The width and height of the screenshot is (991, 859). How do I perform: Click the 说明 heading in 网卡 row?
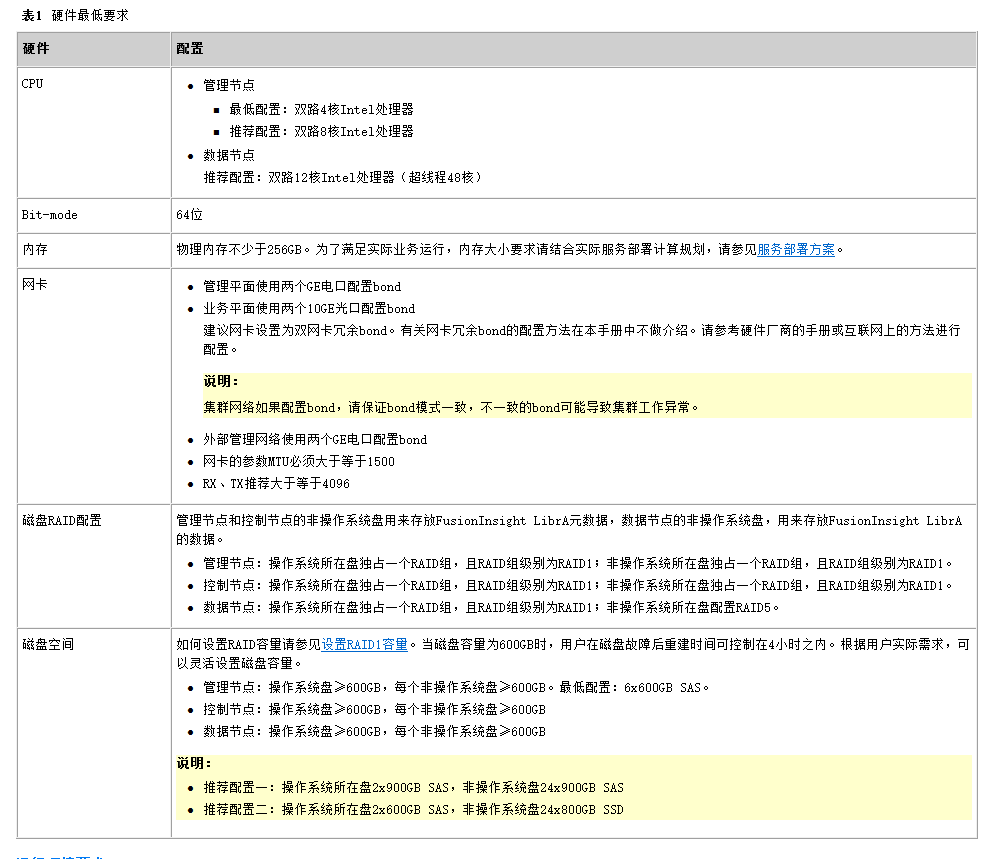221,381
